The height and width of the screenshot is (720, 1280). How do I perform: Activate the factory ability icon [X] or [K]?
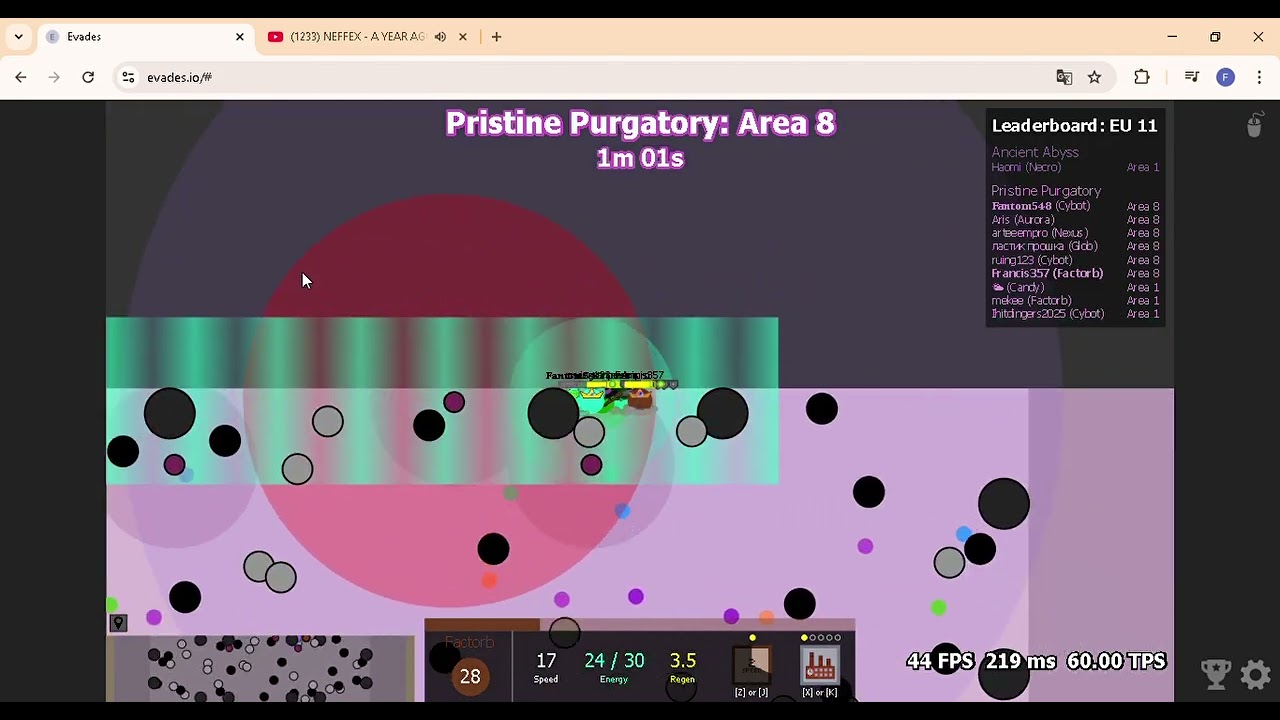click(820, 665)
